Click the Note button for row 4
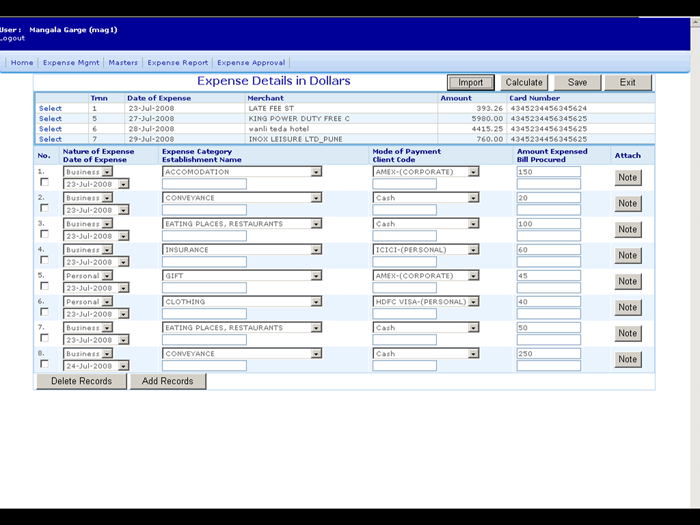700x525 pixels. 628,255
